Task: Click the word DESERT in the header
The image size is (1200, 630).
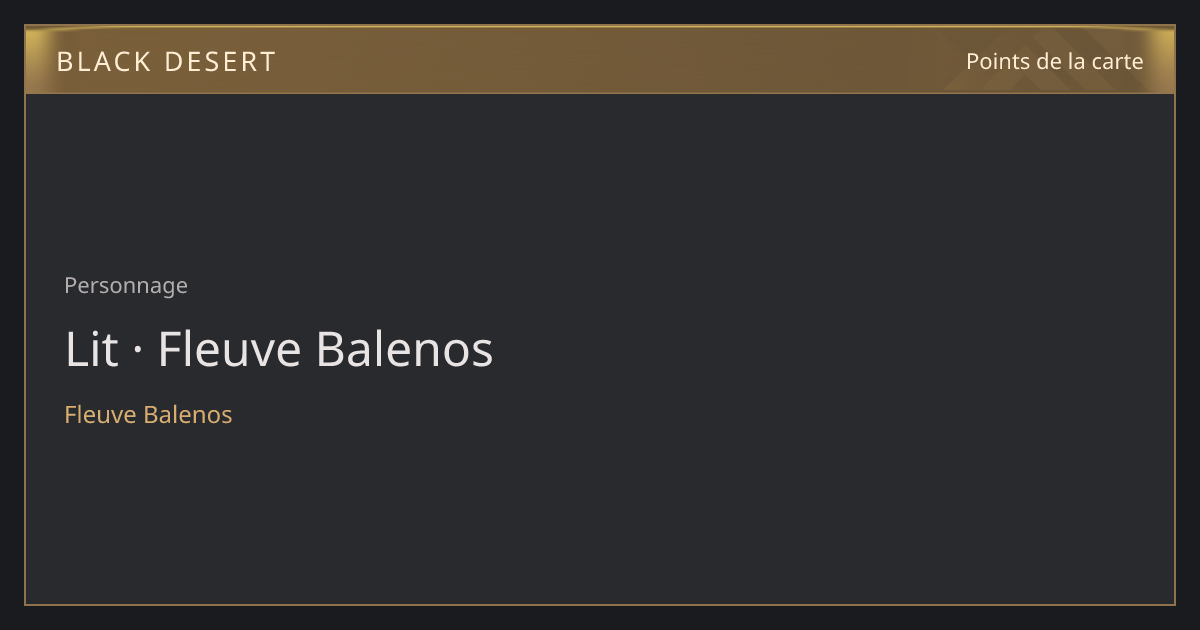Action: pyautogui.click(x=219, y=62)
